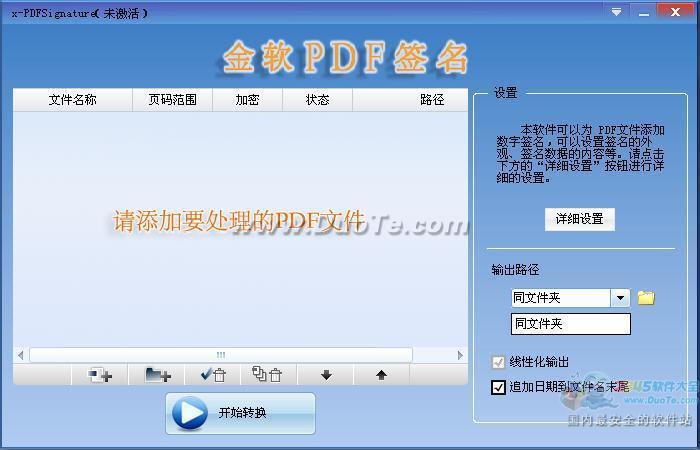Expand the 同文件夹 output path dropdown
This screenshot has width=700, height=450.
620,298
